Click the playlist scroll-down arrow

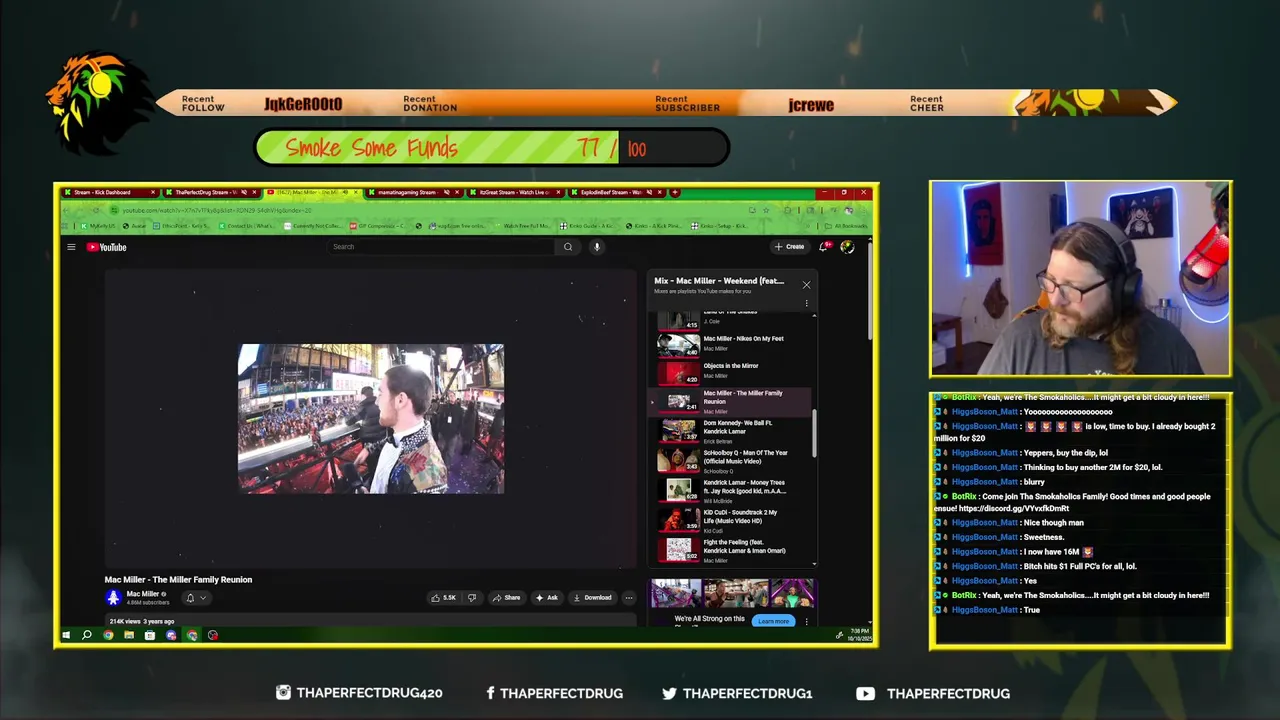tap(814, 563)
